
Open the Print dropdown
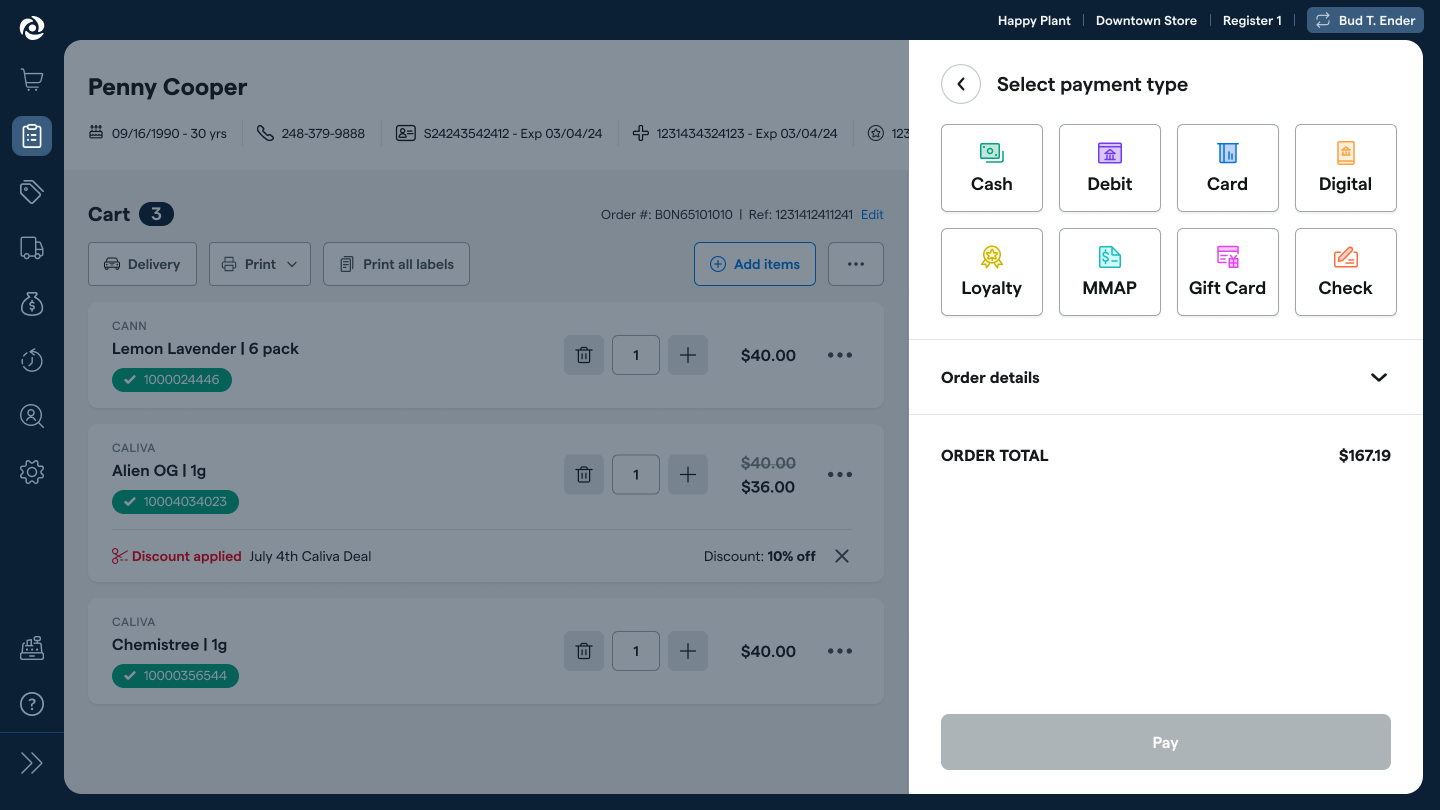coord(260,264)
